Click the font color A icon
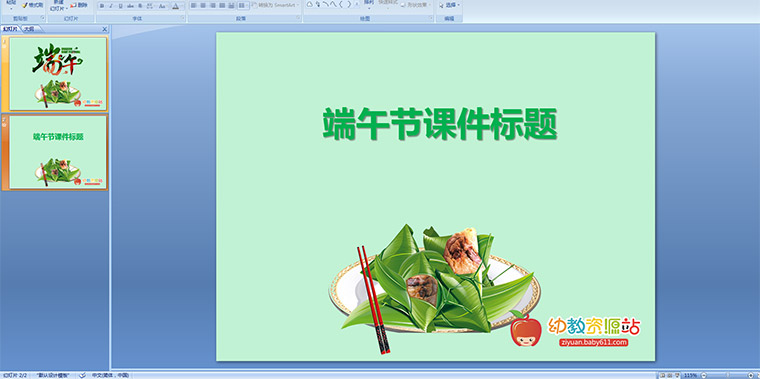 (175, 6)
